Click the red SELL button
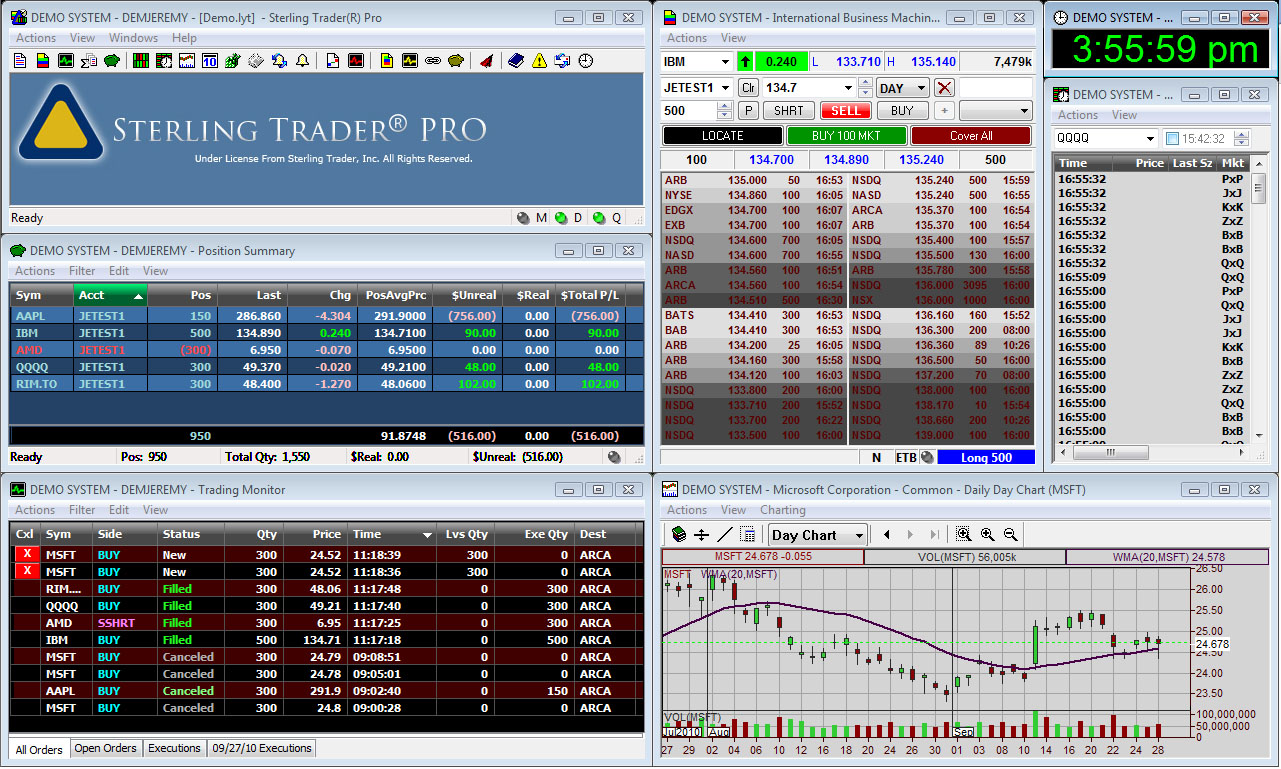1281x769 pixels. point(845,111)
